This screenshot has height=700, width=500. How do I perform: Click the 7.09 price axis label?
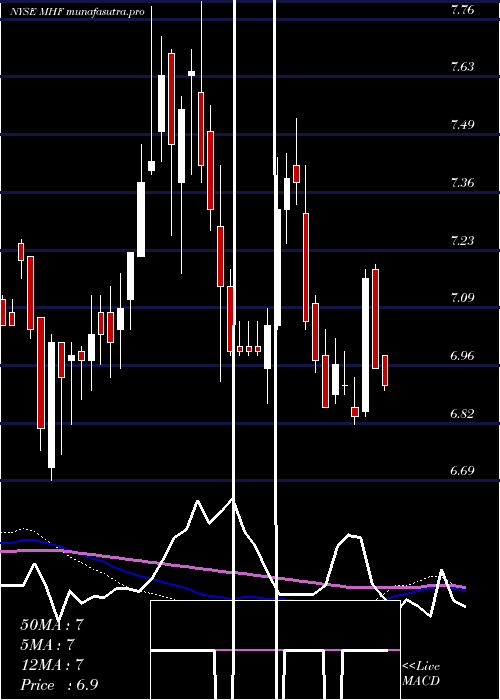(463, 298)
